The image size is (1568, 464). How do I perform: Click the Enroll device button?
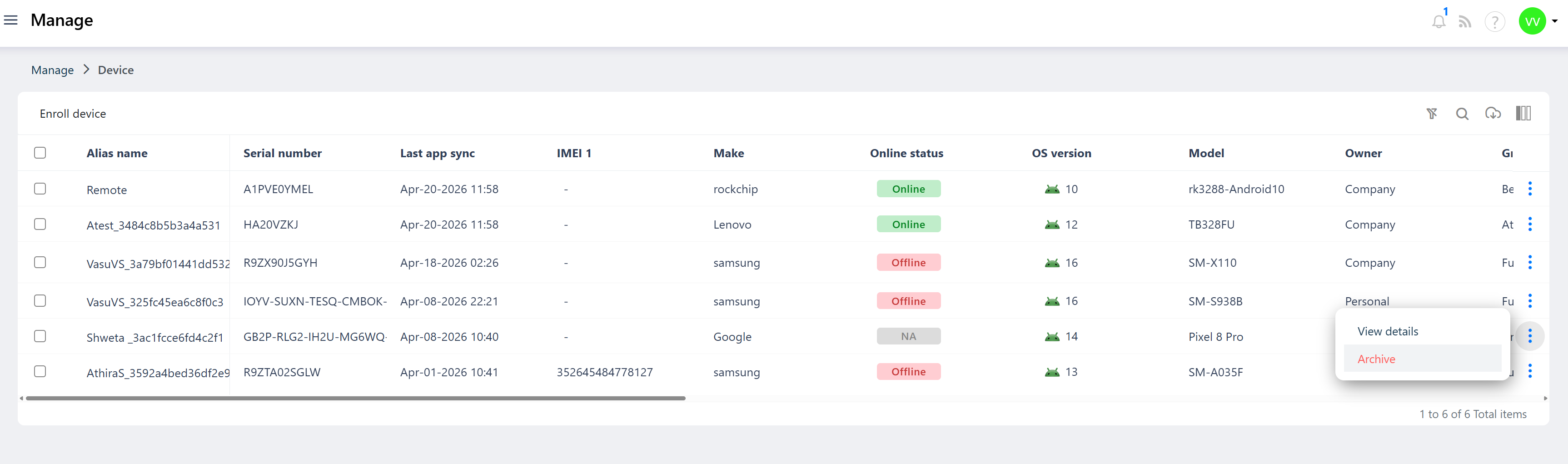(x=73, y=114)
